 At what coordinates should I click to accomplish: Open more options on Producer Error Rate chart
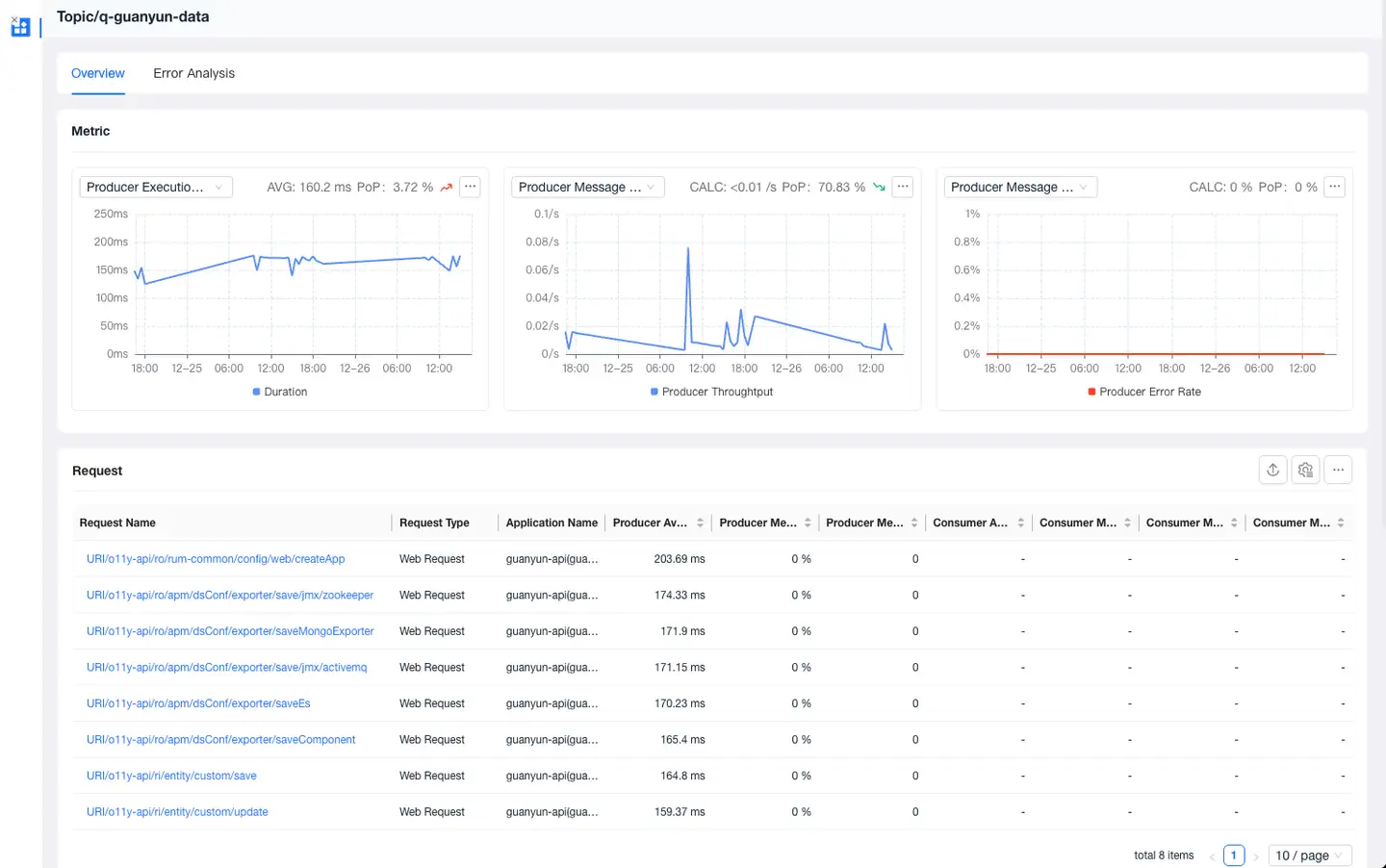point(1334,187)
